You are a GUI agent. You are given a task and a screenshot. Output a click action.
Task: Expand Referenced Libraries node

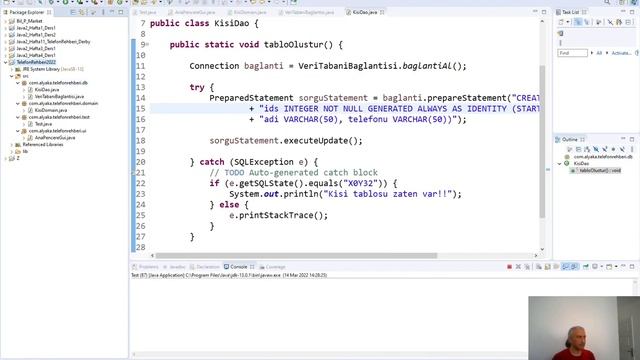click(x=12, y=144)
